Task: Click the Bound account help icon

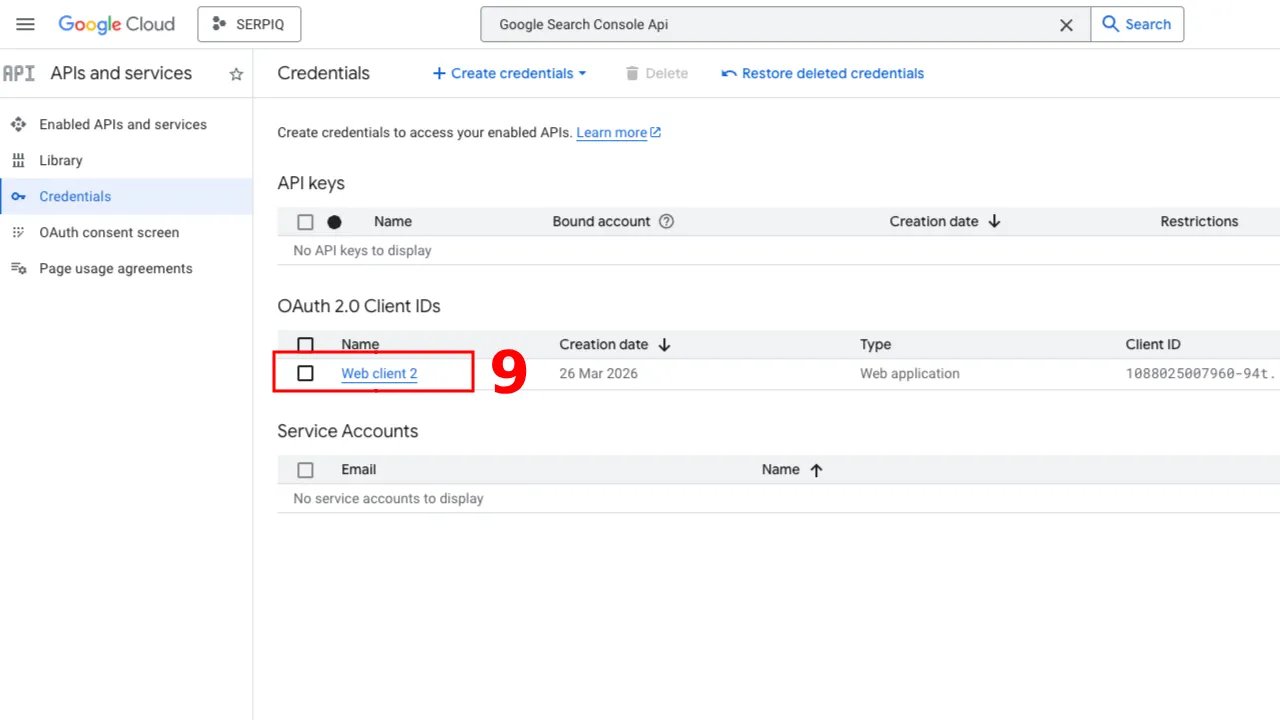Action: 666,222
